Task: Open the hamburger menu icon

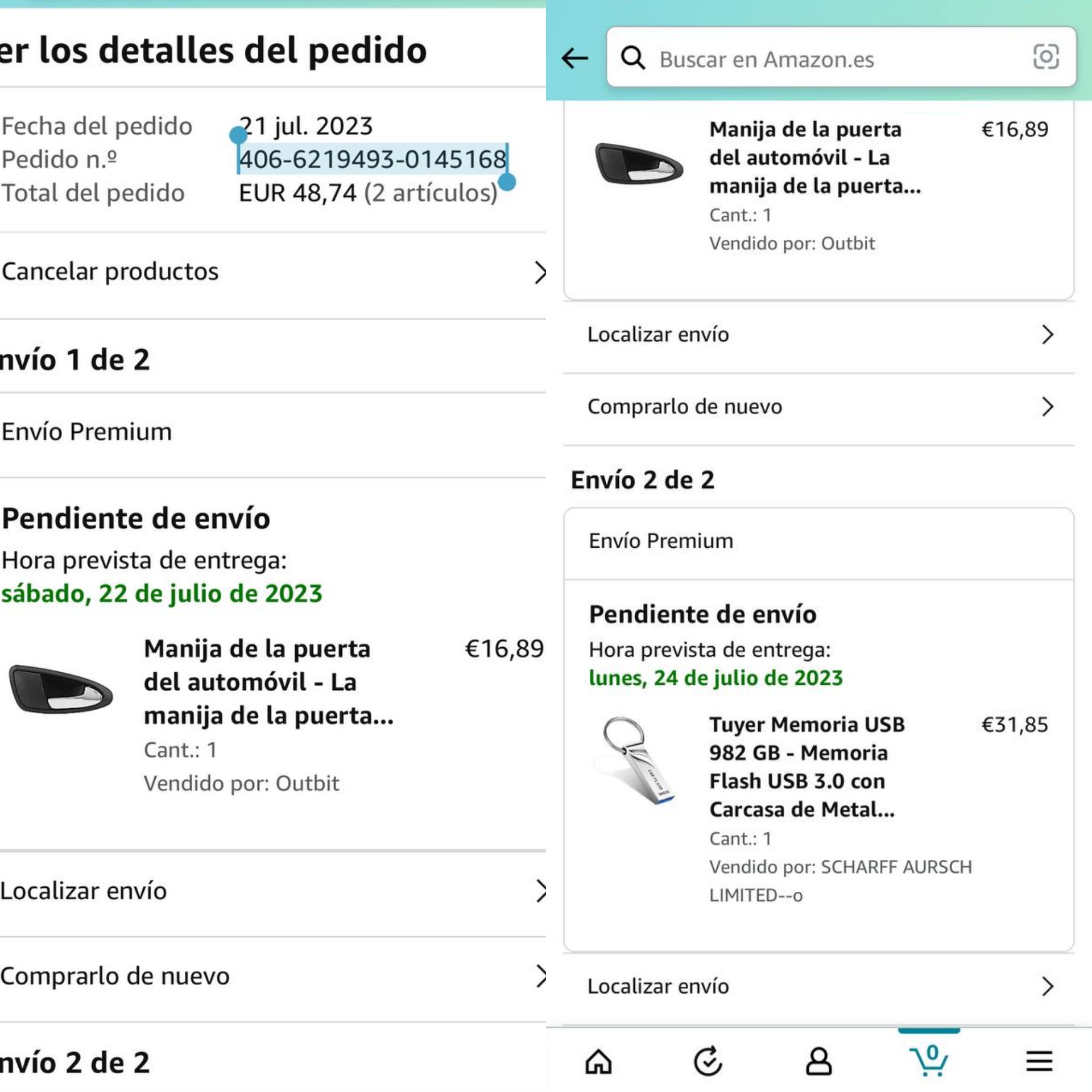Action: (x=1039, y=1061)
